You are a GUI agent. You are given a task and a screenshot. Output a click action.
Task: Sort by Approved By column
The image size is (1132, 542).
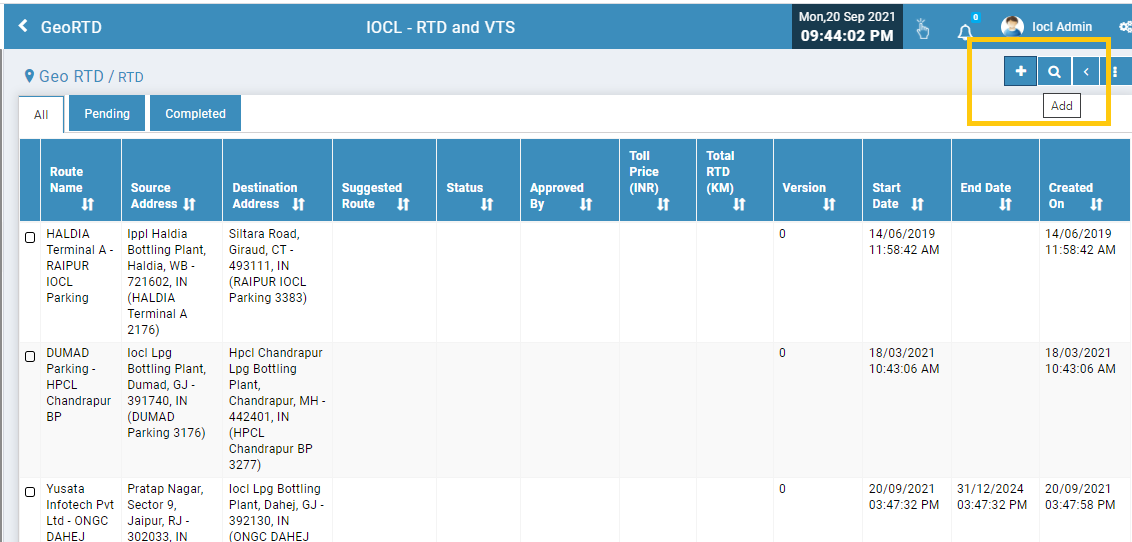point(585,204)
